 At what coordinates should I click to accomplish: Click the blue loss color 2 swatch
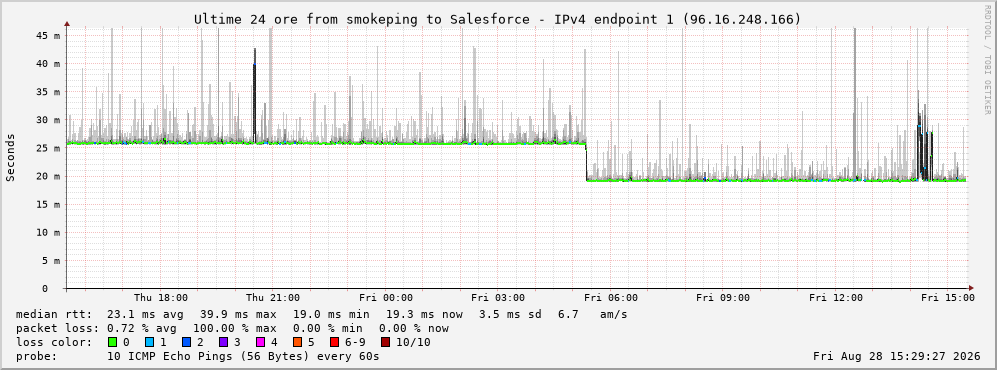click(186, 342)
